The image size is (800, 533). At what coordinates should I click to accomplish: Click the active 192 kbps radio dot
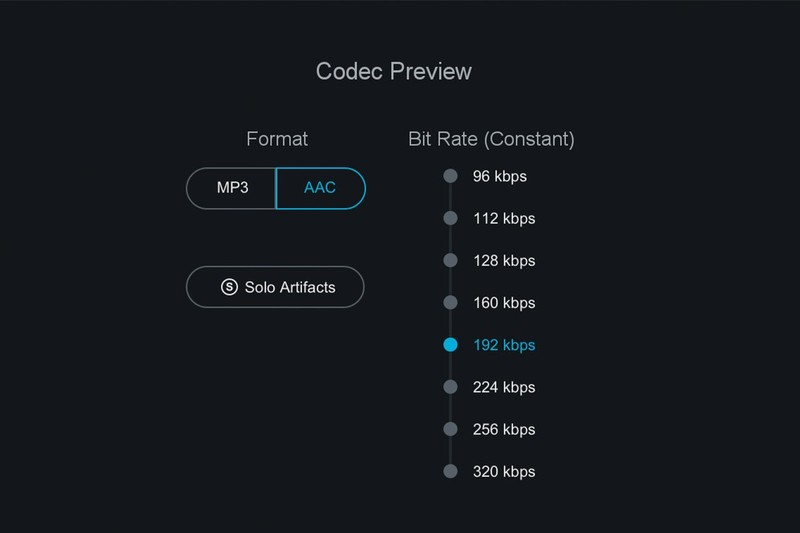click(x=450, y=345)
